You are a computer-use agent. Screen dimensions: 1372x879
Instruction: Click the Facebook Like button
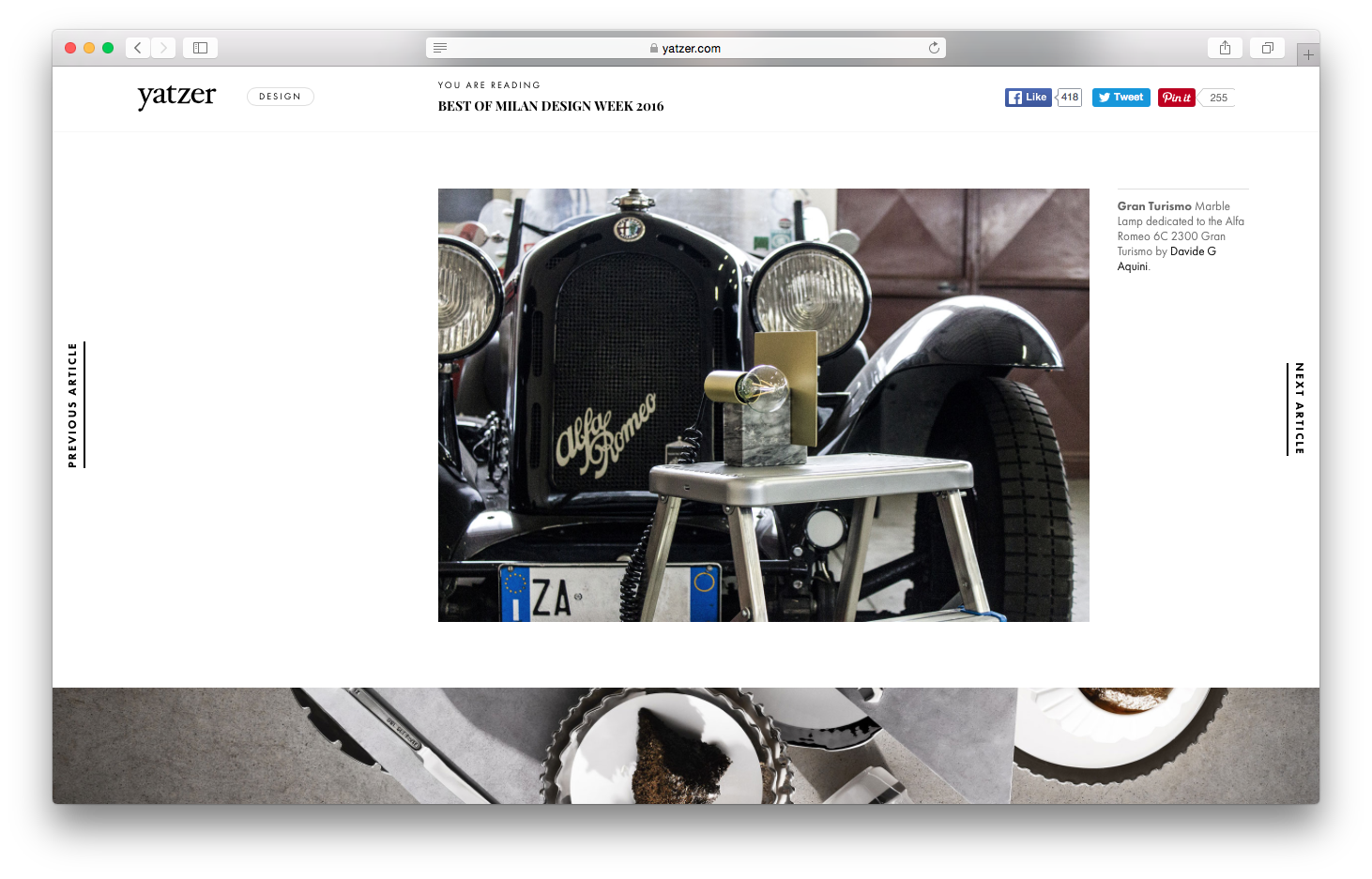point(1029,98)
